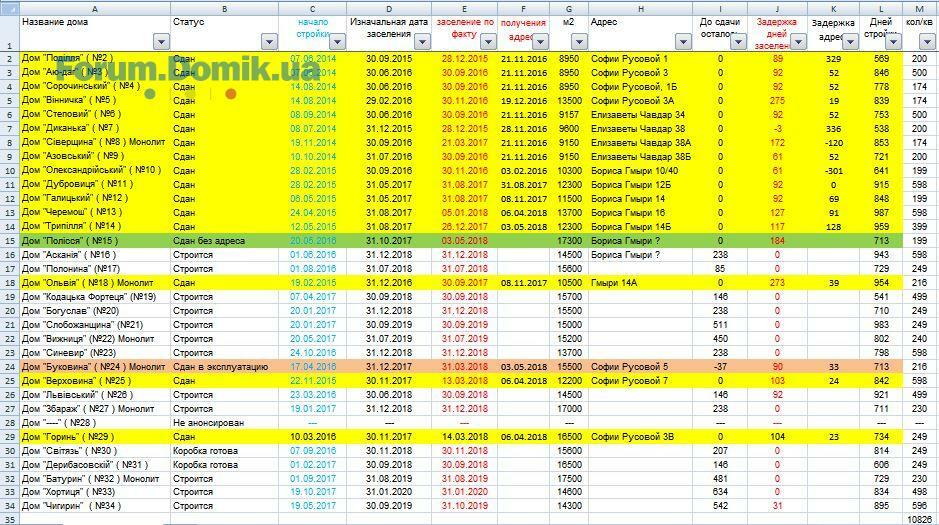Select row header 15
Image resolution: width=939 pixels, height=525 pixels.
point(9,241)
